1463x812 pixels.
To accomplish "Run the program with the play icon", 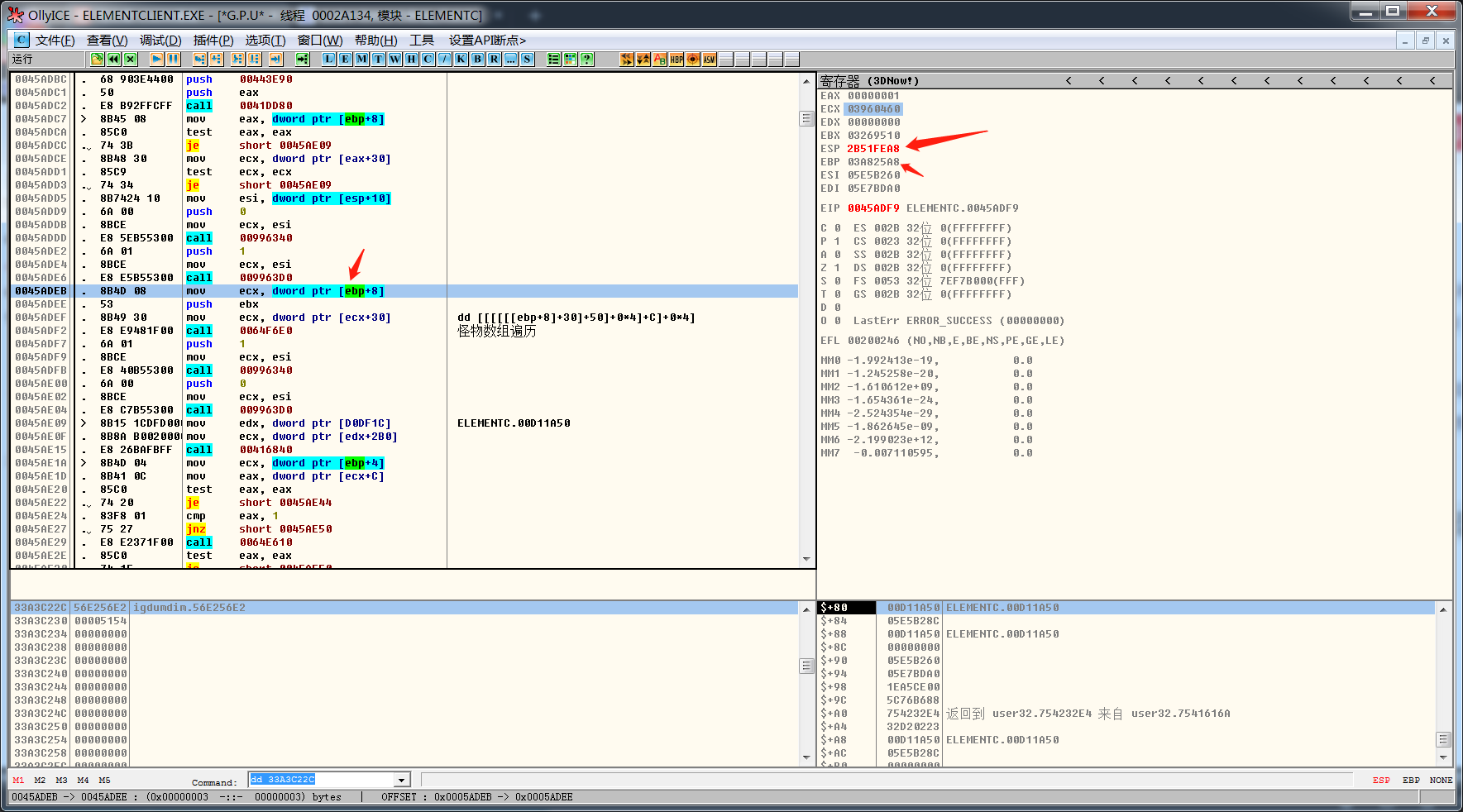I will (156, 59).
